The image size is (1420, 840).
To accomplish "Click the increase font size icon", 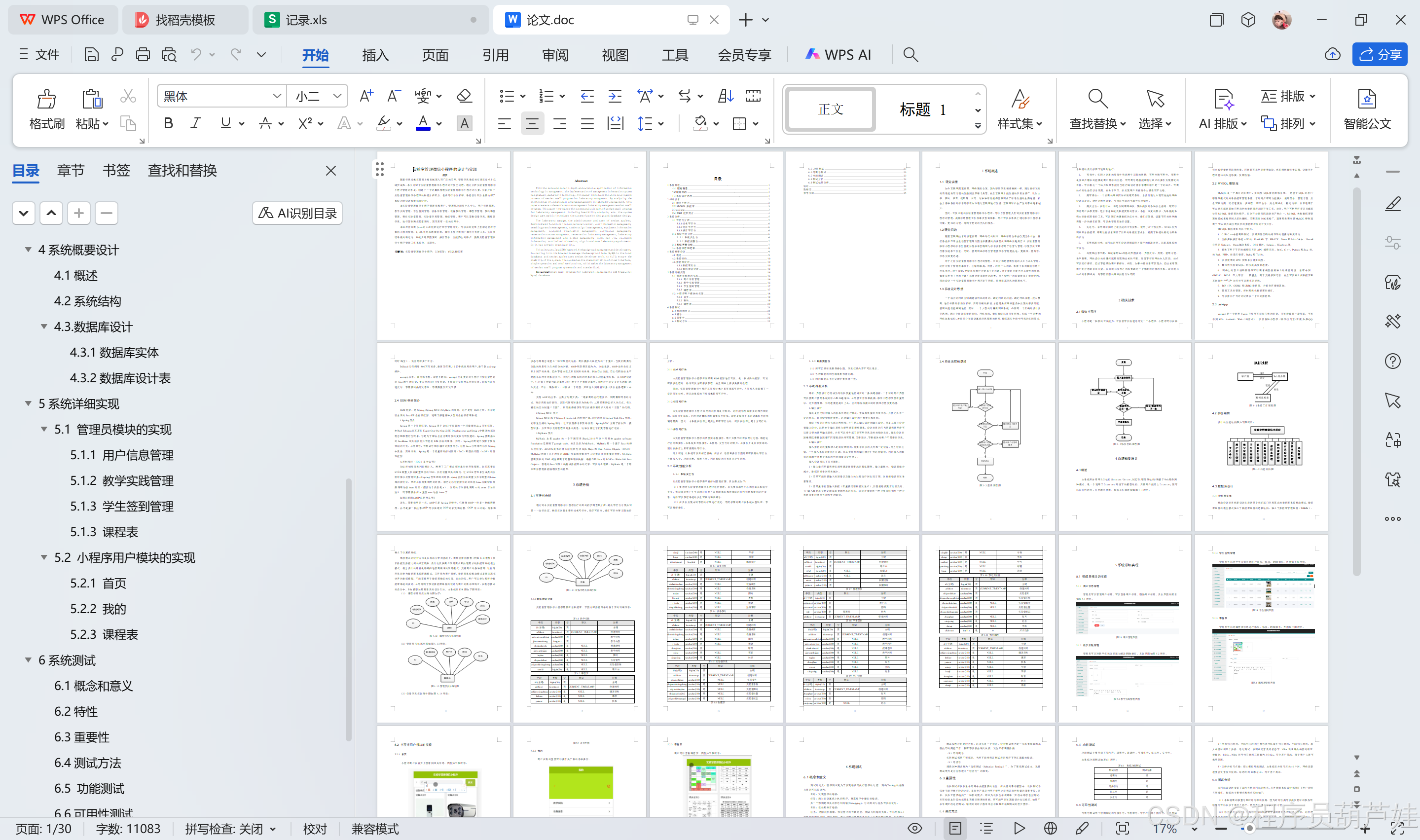I will (366, 96).
